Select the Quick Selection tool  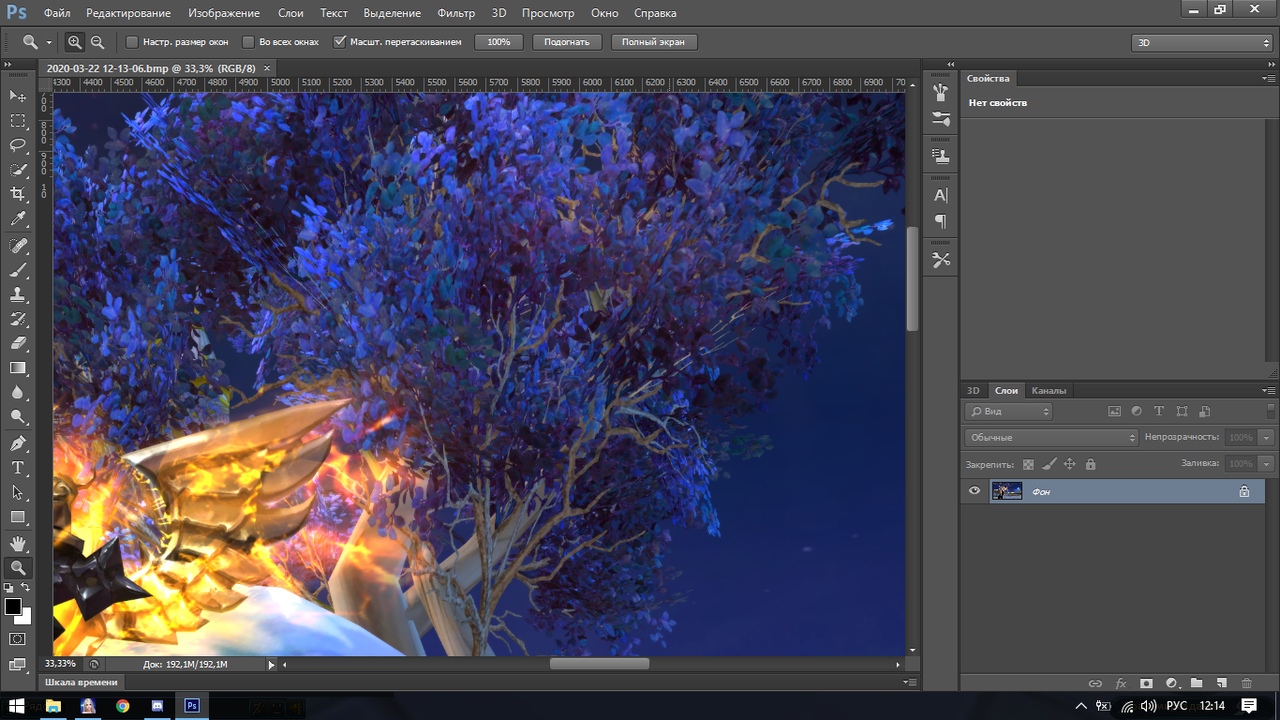pyautogui.click(x=18, y=170)
